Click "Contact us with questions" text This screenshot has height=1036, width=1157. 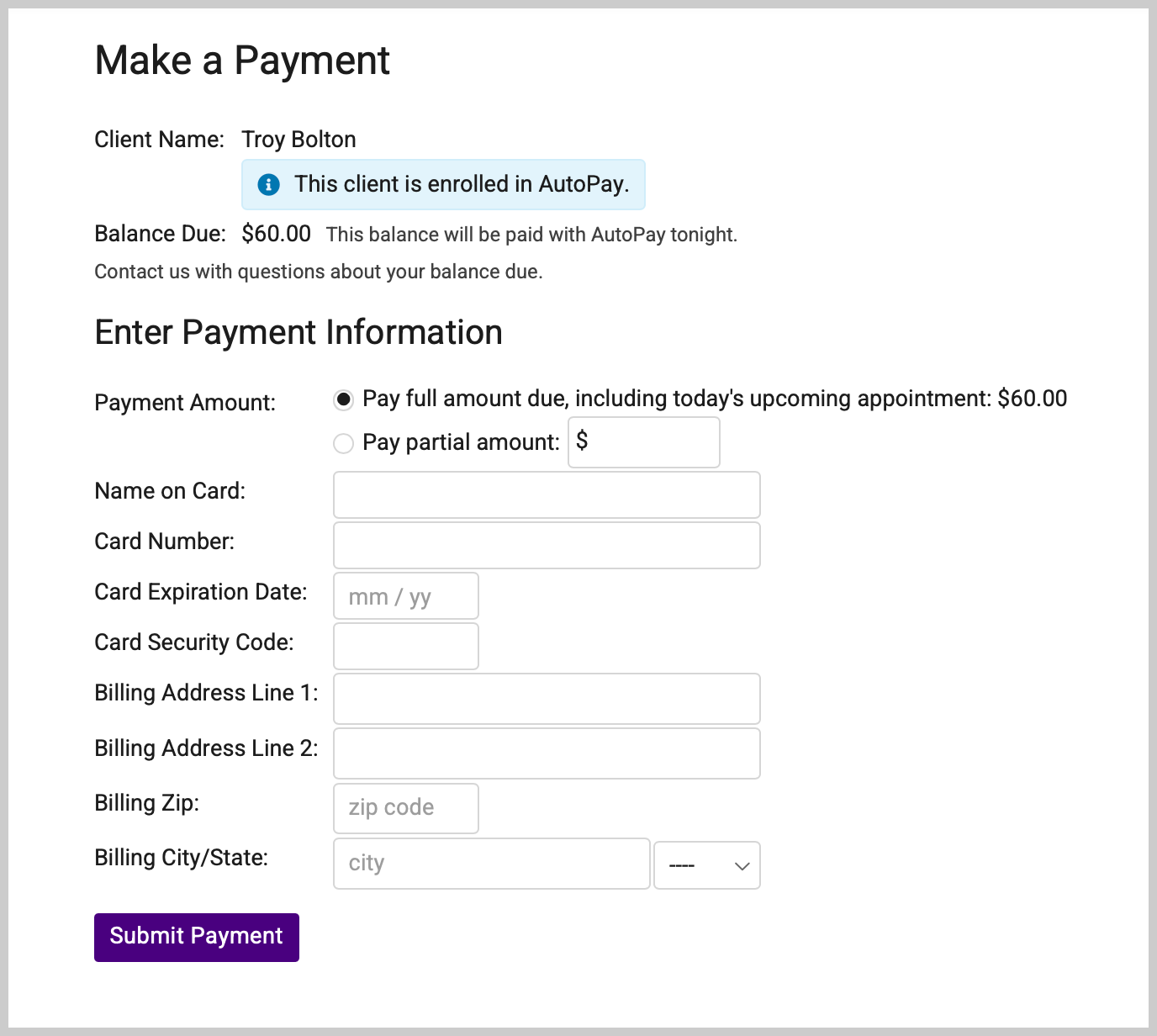tap(319, 271)
